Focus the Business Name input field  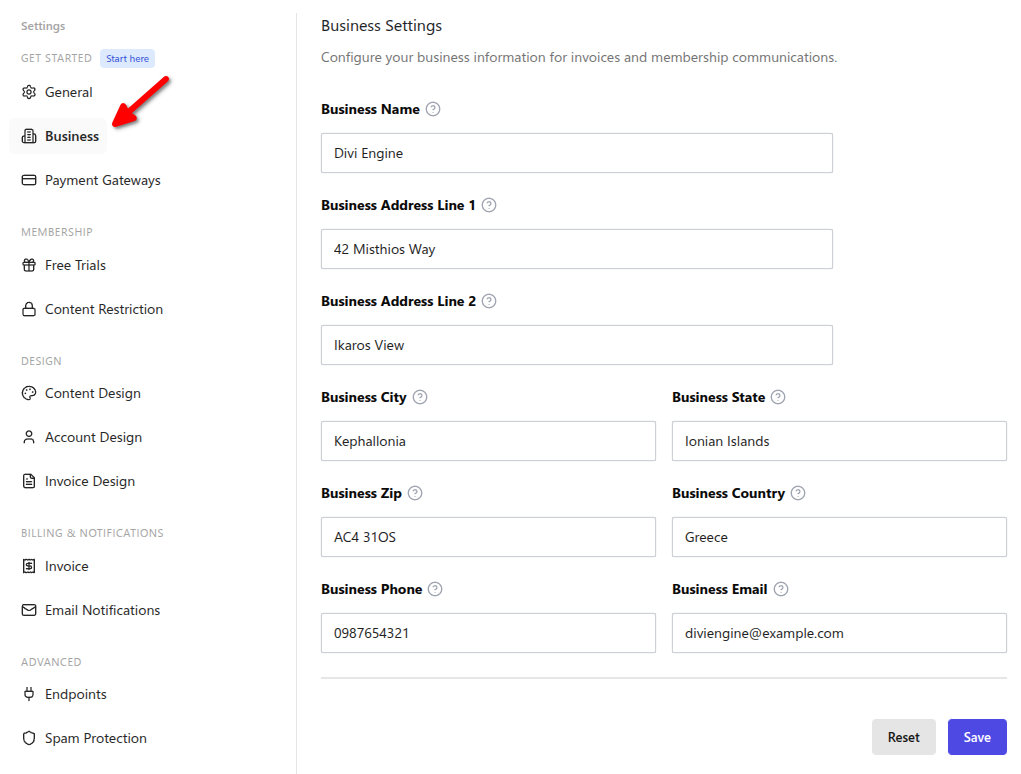tap(576, 154)
